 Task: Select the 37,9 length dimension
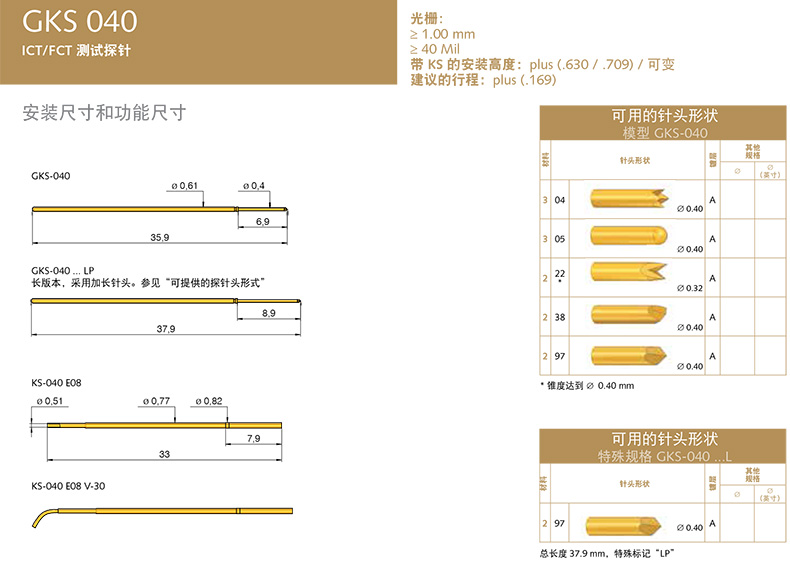(165, 329)
